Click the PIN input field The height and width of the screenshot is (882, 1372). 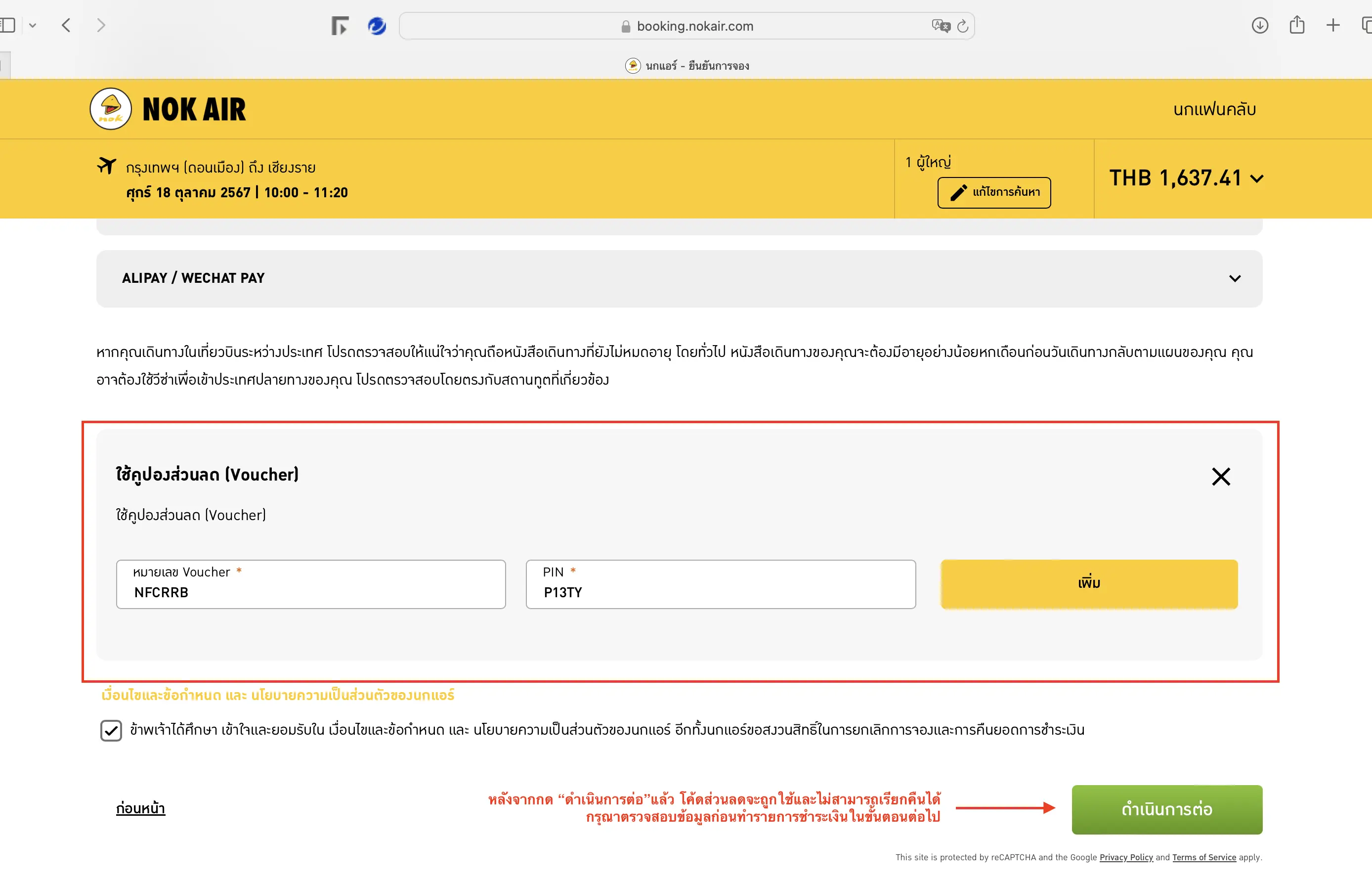coord(721,584)
